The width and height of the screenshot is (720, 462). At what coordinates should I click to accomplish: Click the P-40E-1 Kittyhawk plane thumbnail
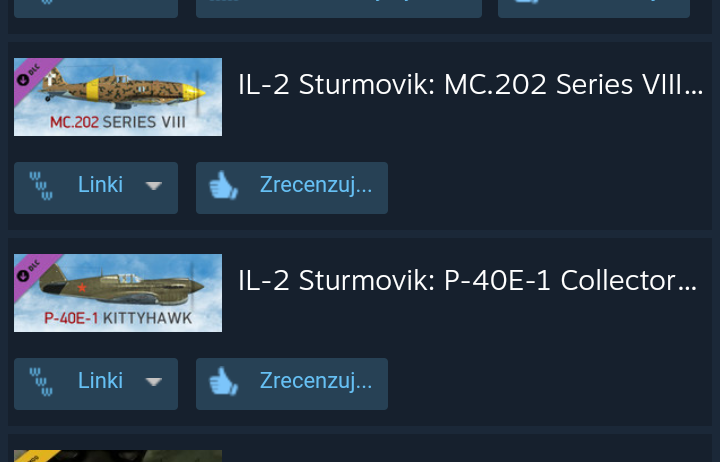pyautogui.click(x=118, y=293)
